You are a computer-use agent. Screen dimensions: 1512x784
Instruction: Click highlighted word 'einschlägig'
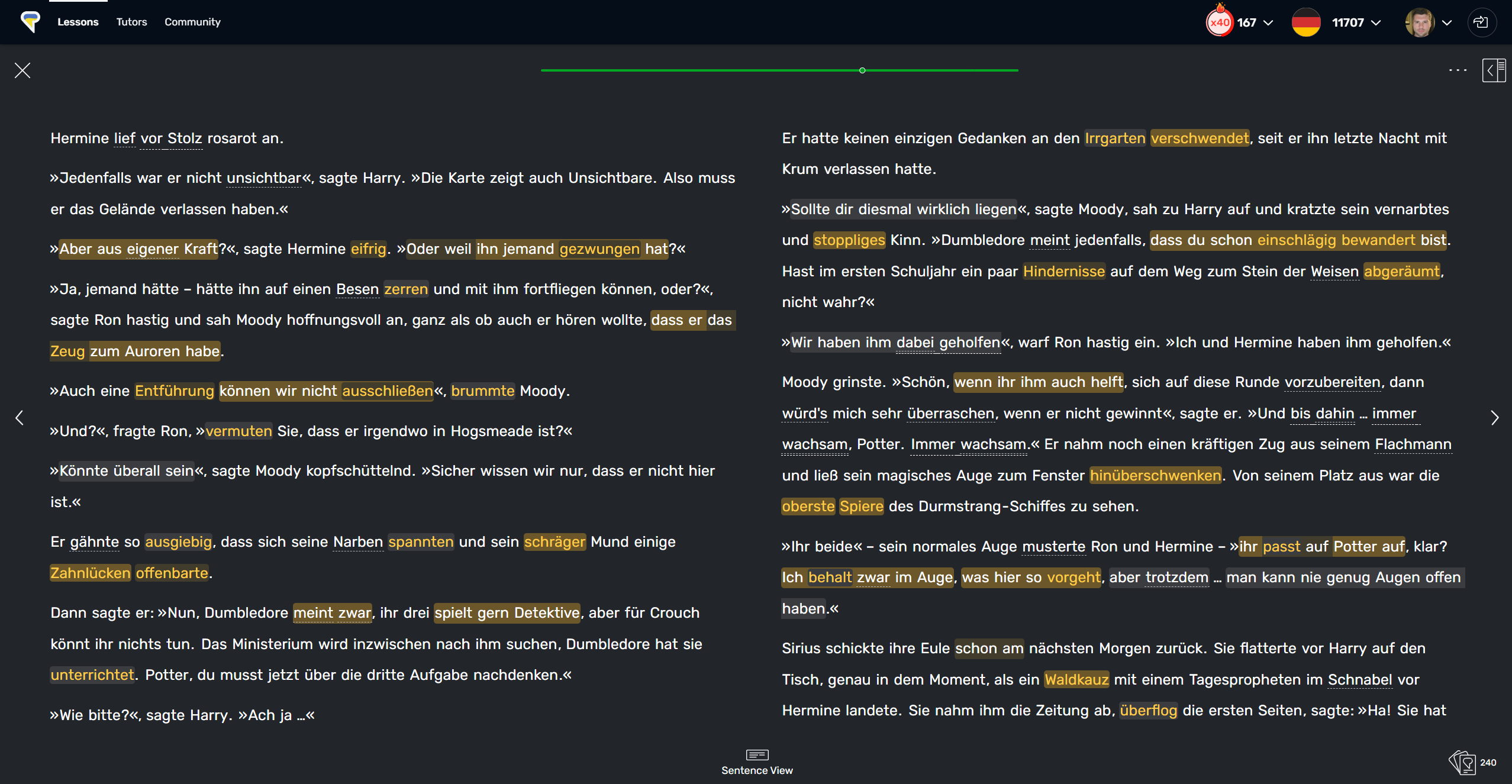tap(1297, 240)
